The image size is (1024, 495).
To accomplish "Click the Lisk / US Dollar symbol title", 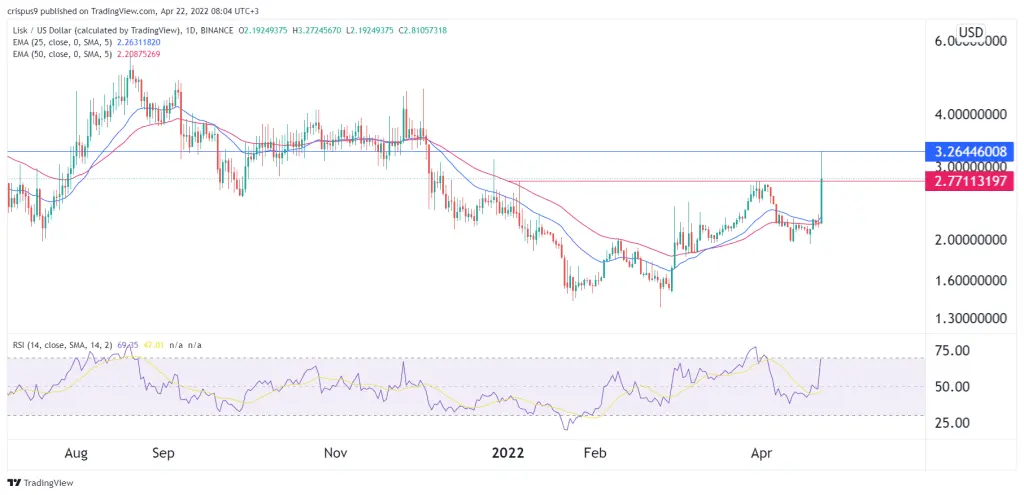I will pyautogui.click(x=121, y=31).
